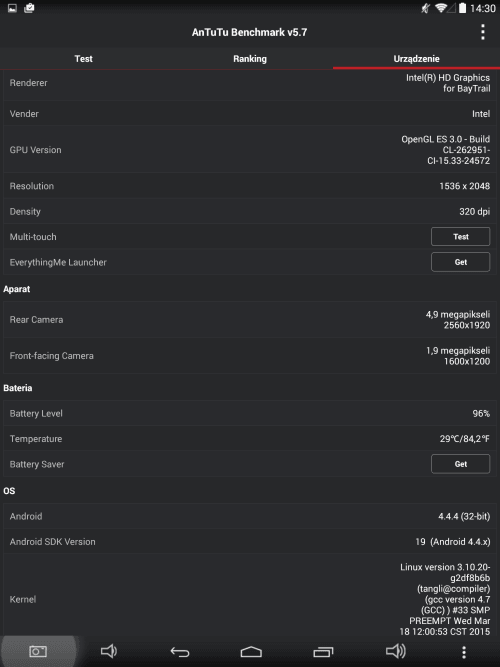Get the Battery Saver app
Viewport: 500px width, 667px height.
[x=460, y=464]
